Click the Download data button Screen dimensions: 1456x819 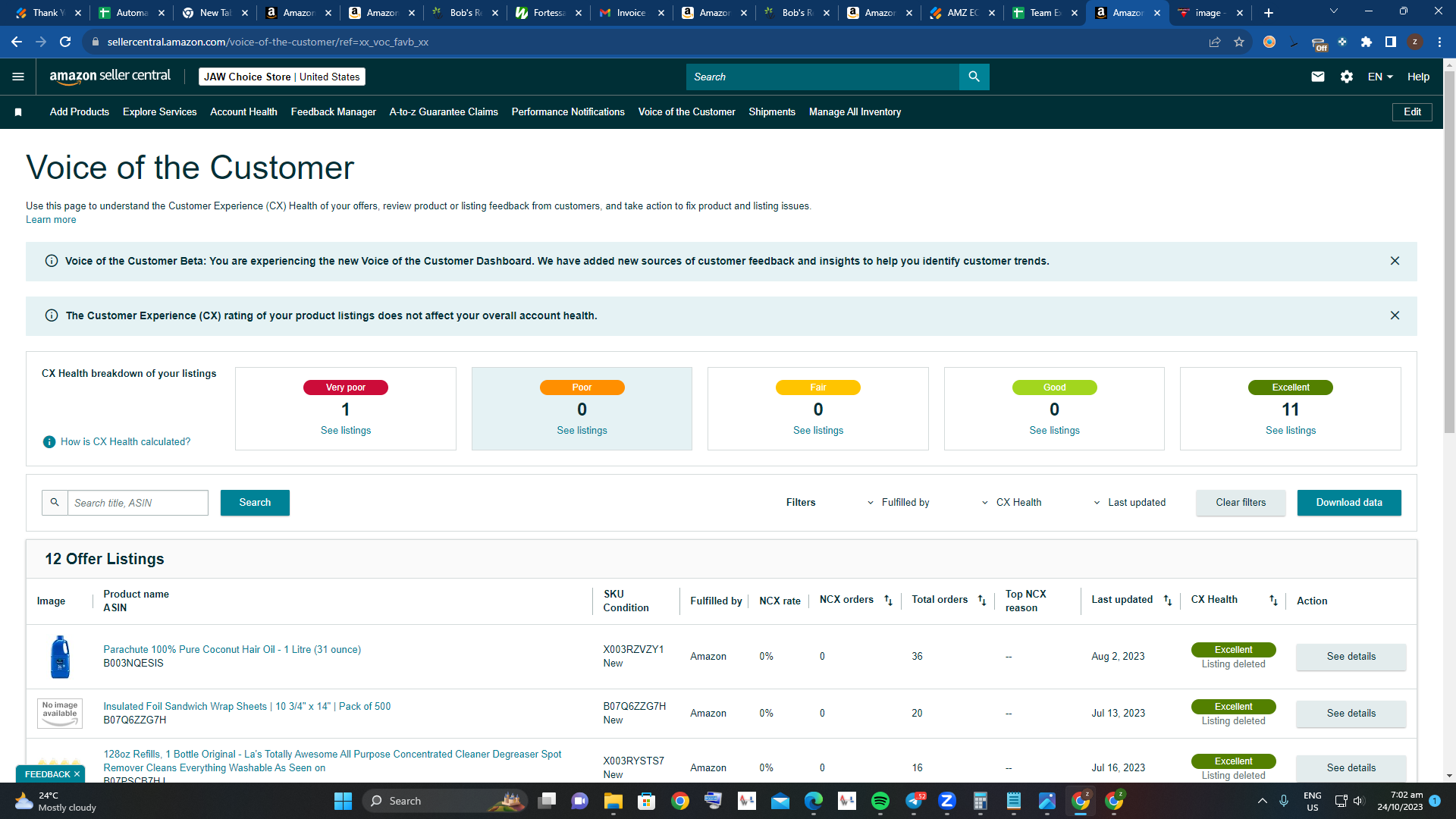[x=1349, y=503]
